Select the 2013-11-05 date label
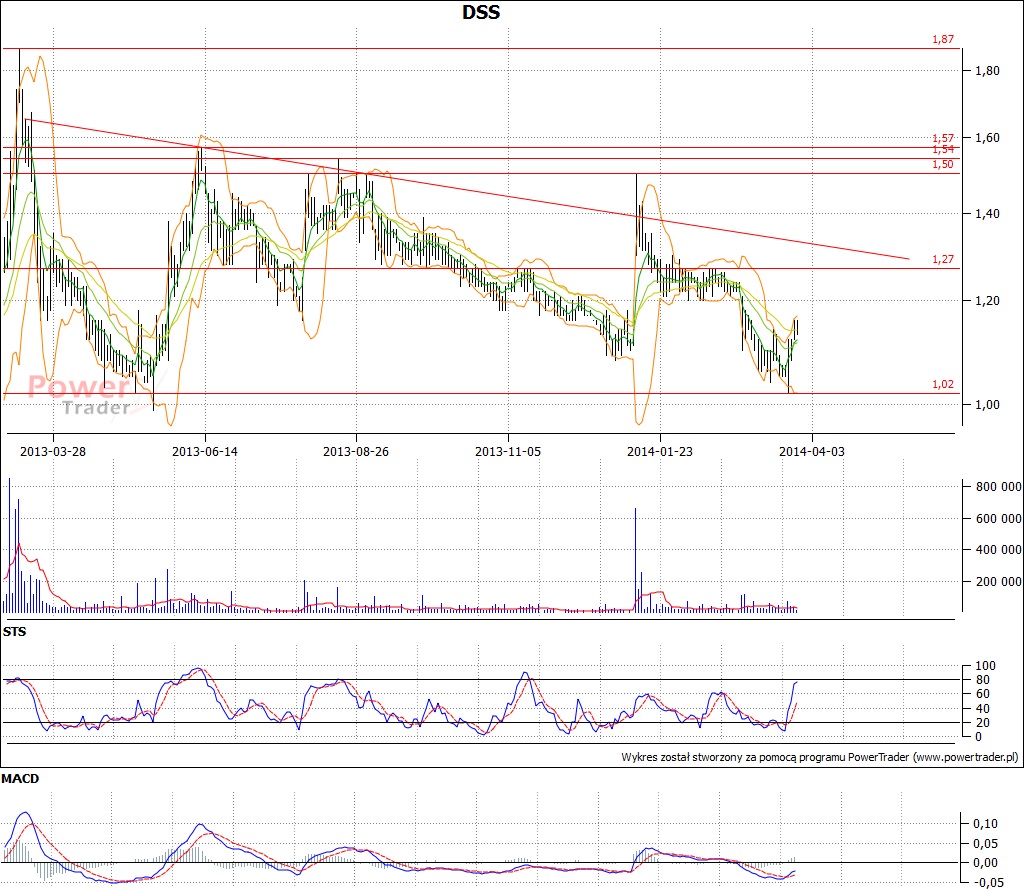Image resolution: width=1024 pixels, height=890 pixels. 507,451
